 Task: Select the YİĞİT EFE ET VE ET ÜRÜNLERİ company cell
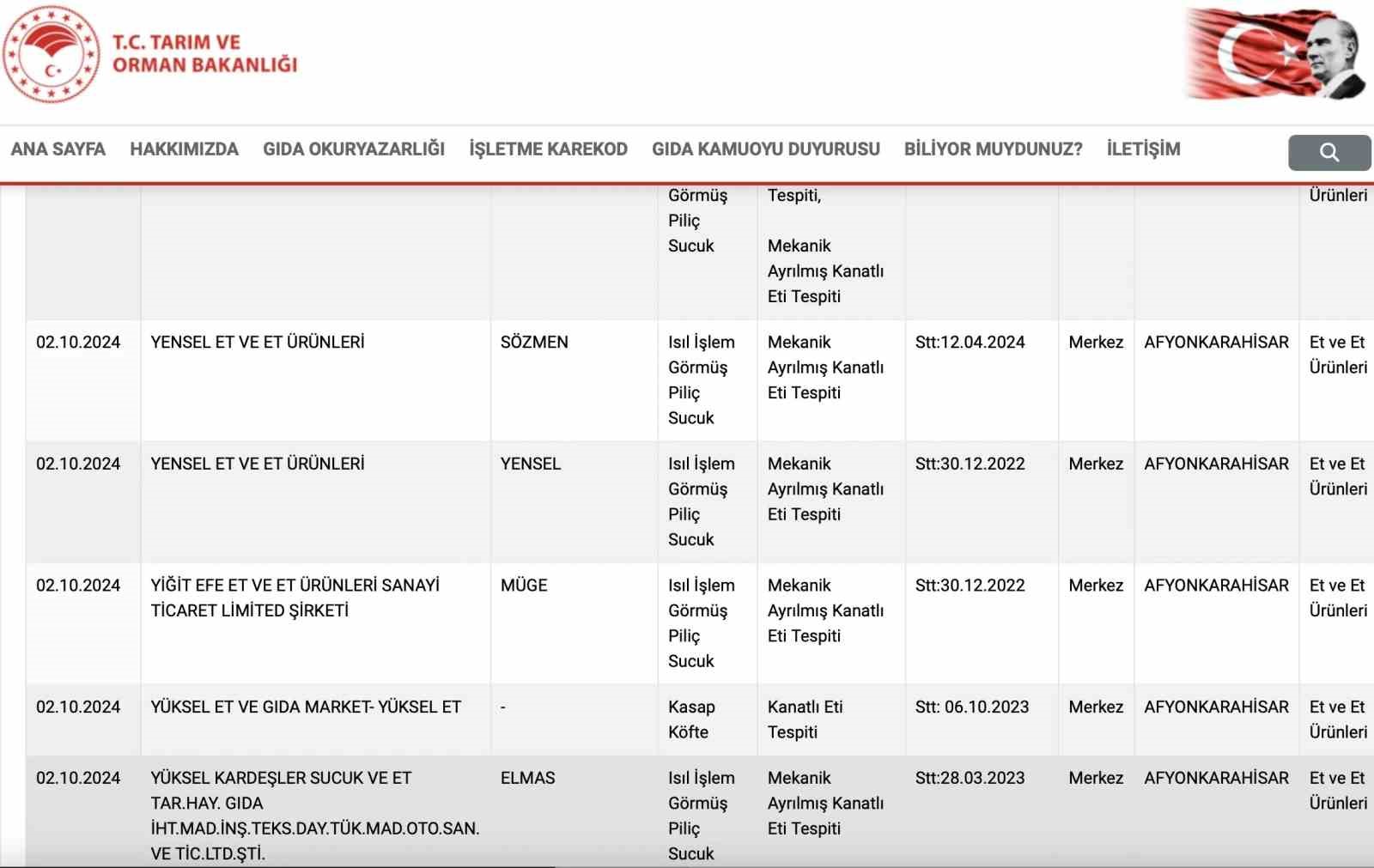[x=316, y=624]
